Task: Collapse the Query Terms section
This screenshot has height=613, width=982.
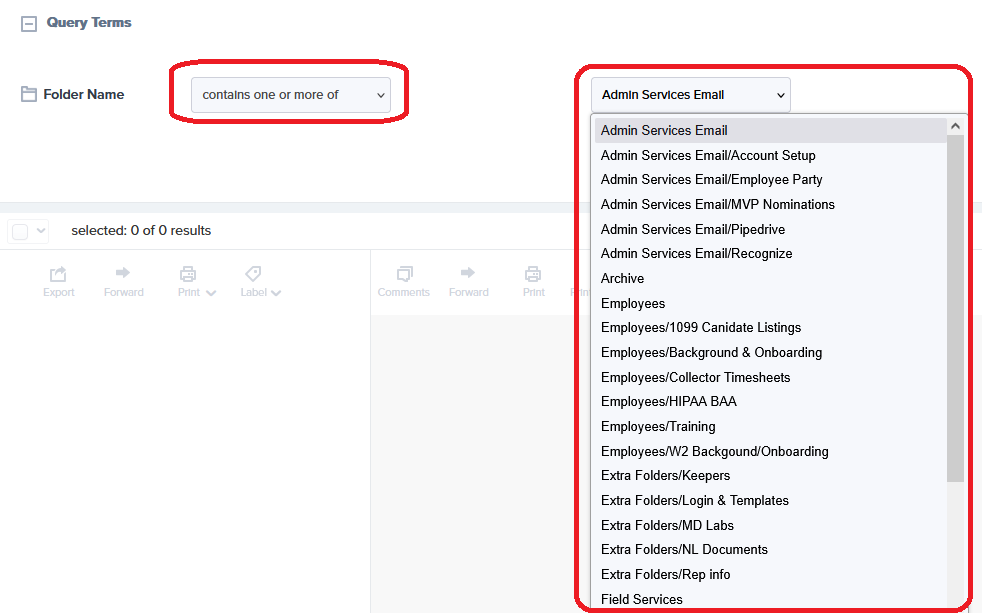Action: pyautogui.click(x=29, y=24)
